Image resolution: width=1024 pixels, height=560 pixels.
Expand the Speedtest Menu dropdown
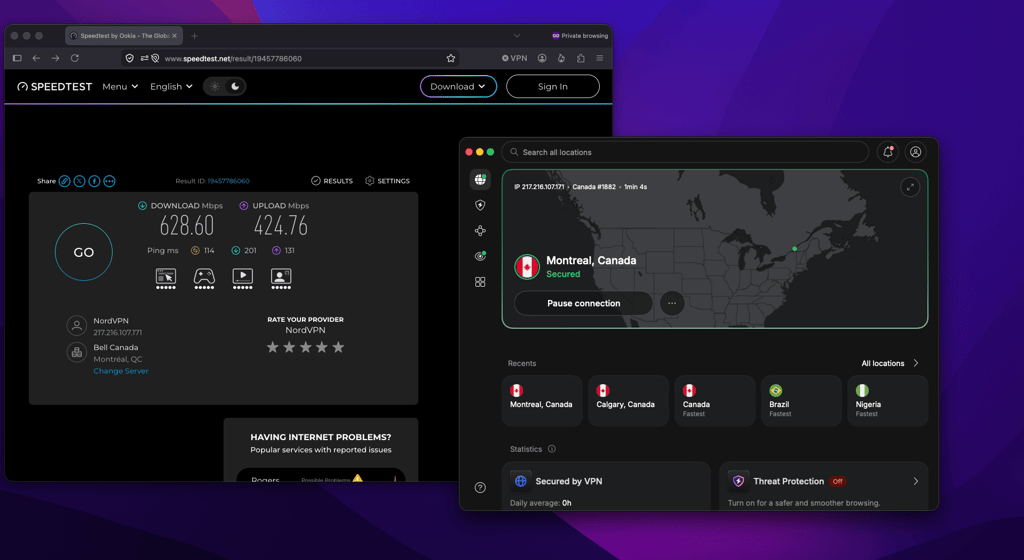[x=120, y=86]
